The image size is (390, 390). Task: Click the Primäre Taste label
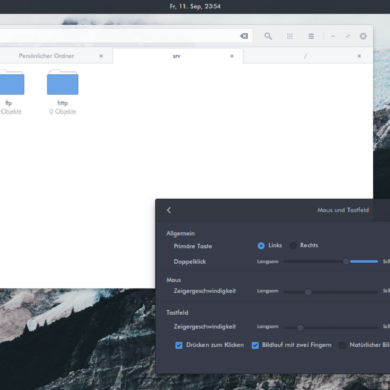(x=193, y=246)
